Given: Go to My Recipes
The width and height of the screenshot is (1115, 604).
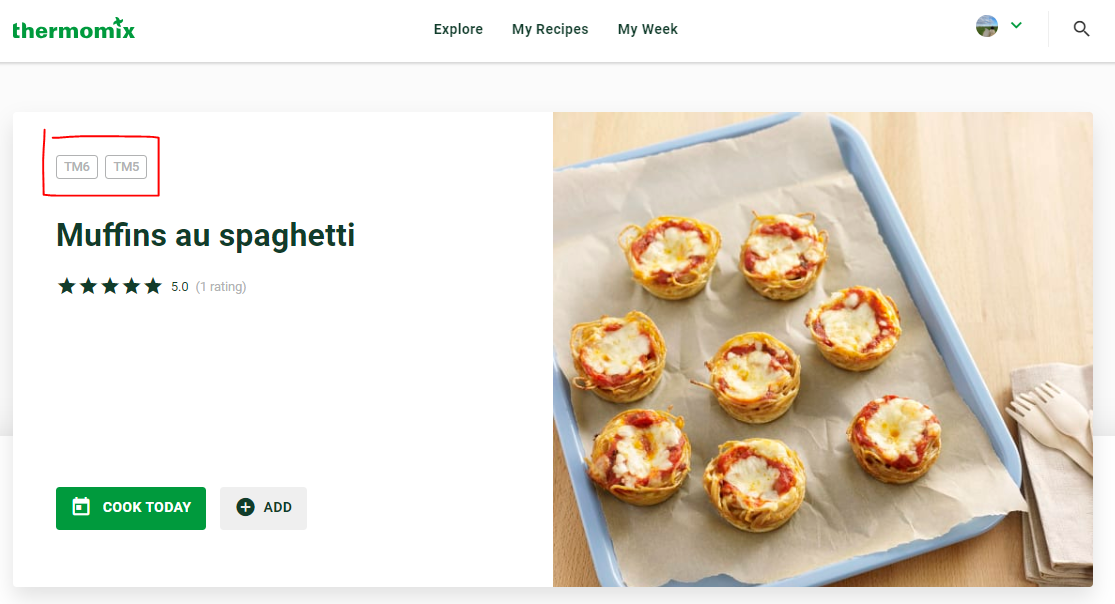Looking at the screenshot, I should [550, 29].
